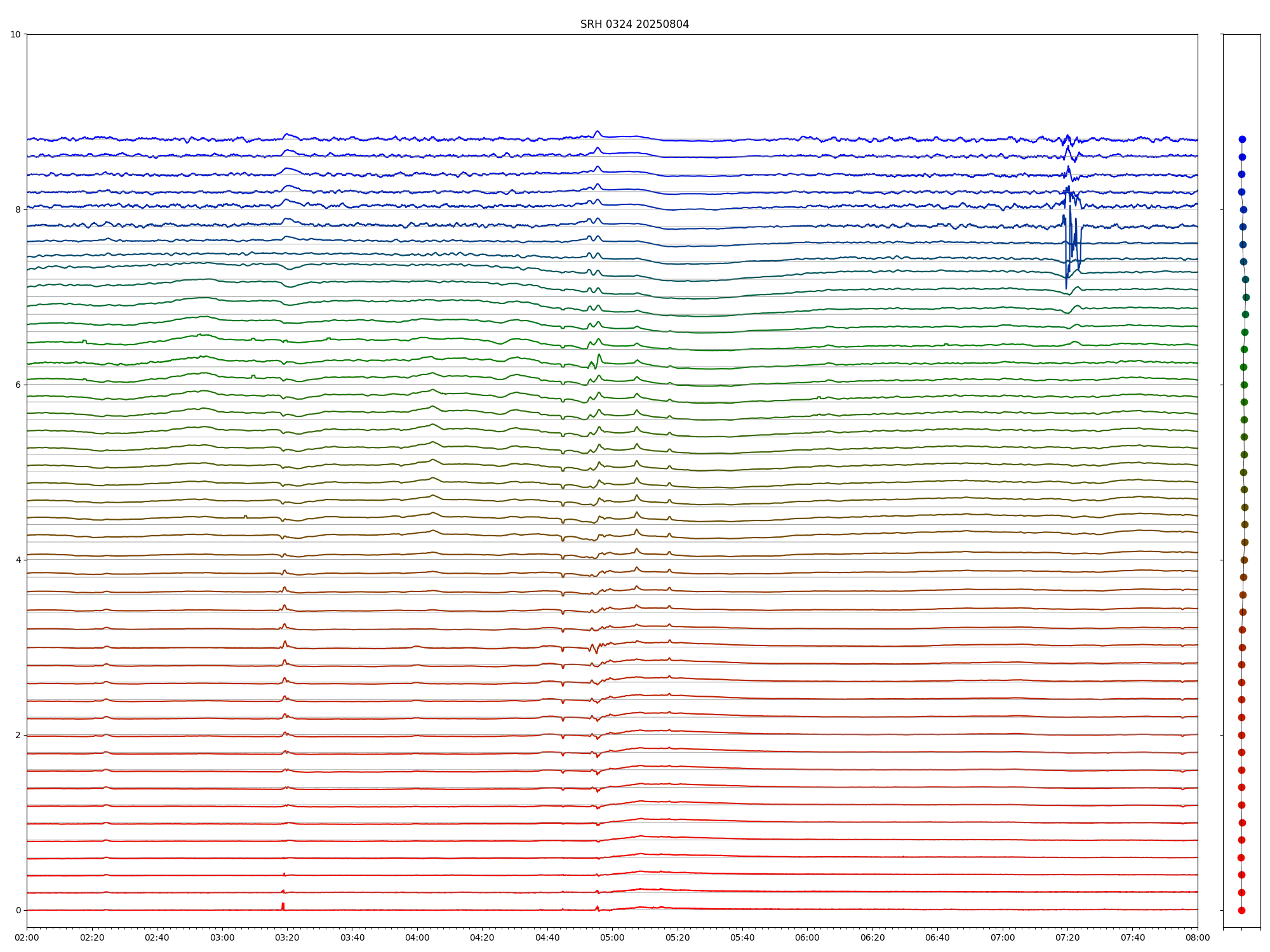Click the y-axis label 8
This screenshot has width=1270, height=952.
(18, 209)
